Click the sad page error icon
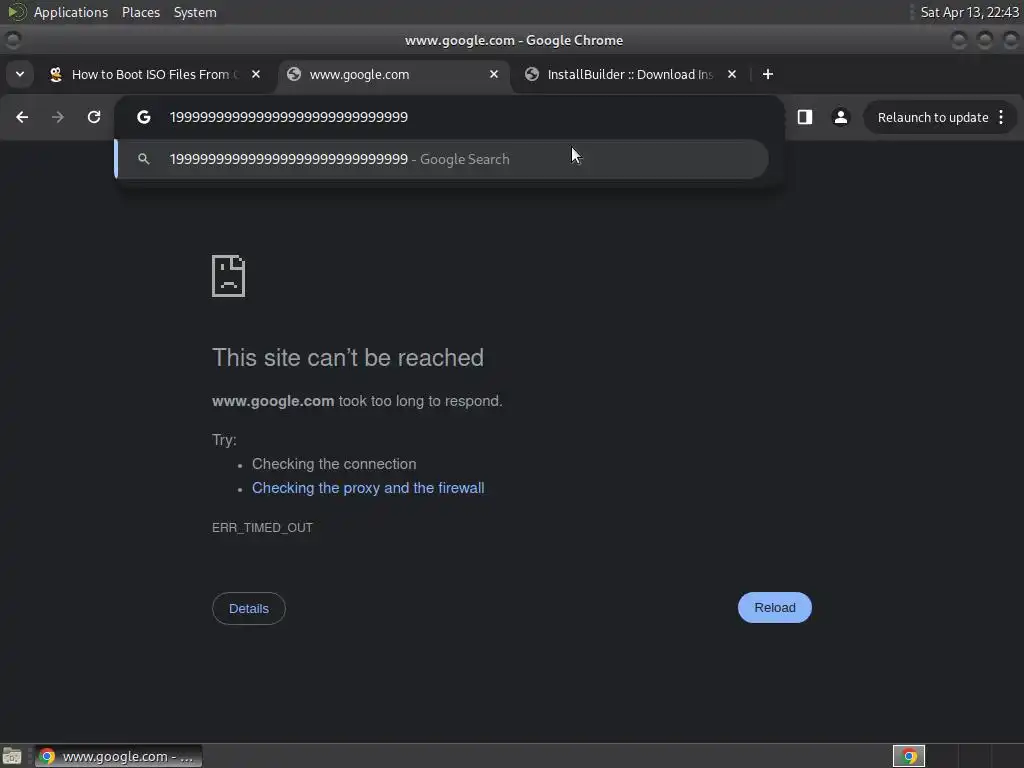Viewport: 1024px width, 768px height. click(229, 276)
